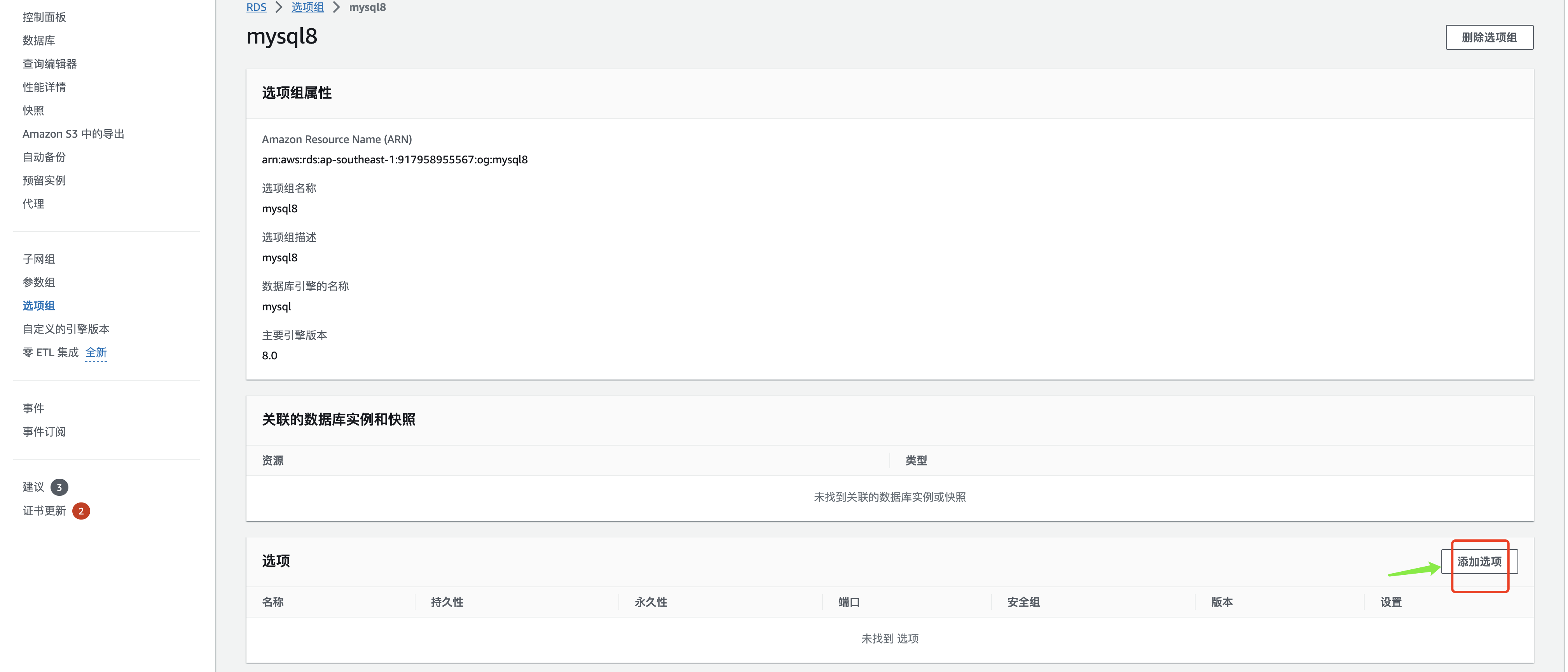Click the 全新 link beside 零 ETL 集成
The height and width of the screenshot is (672, 1568).
(x=96, y=352)
